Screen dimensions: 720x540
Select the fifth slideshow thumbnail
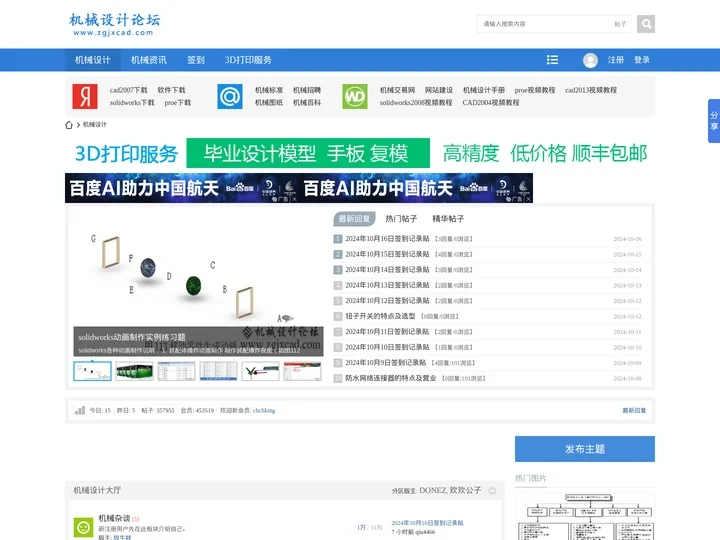(x=260, y=371)
